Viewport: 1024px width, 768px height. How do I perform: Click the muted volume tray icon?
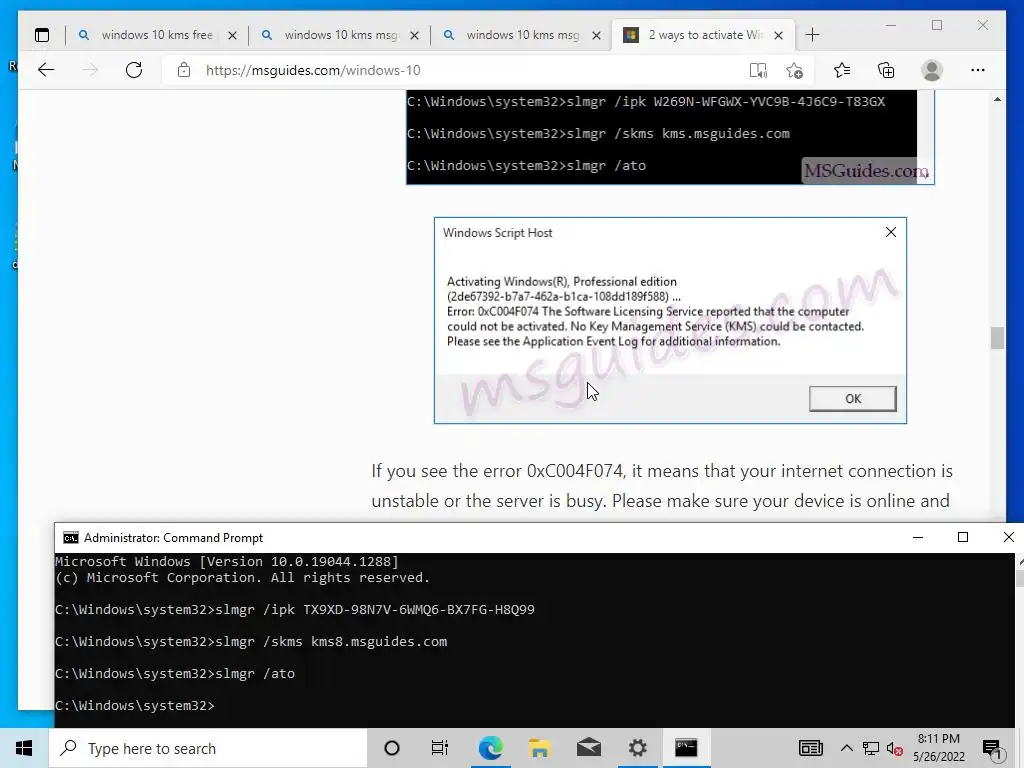pyautogui.click(x=894, y=748)
